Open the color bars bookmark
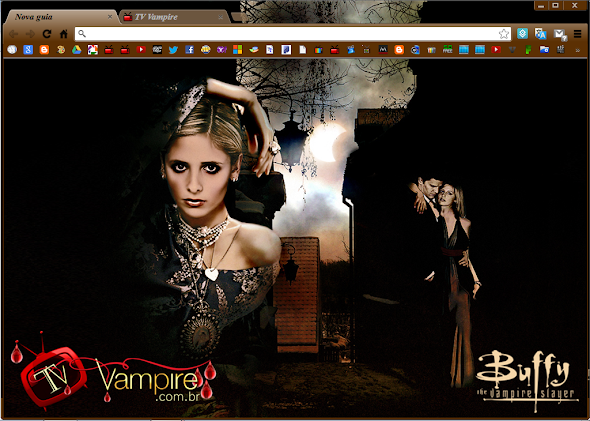Screen dimensions: 590x421 [x=431, y=50]
